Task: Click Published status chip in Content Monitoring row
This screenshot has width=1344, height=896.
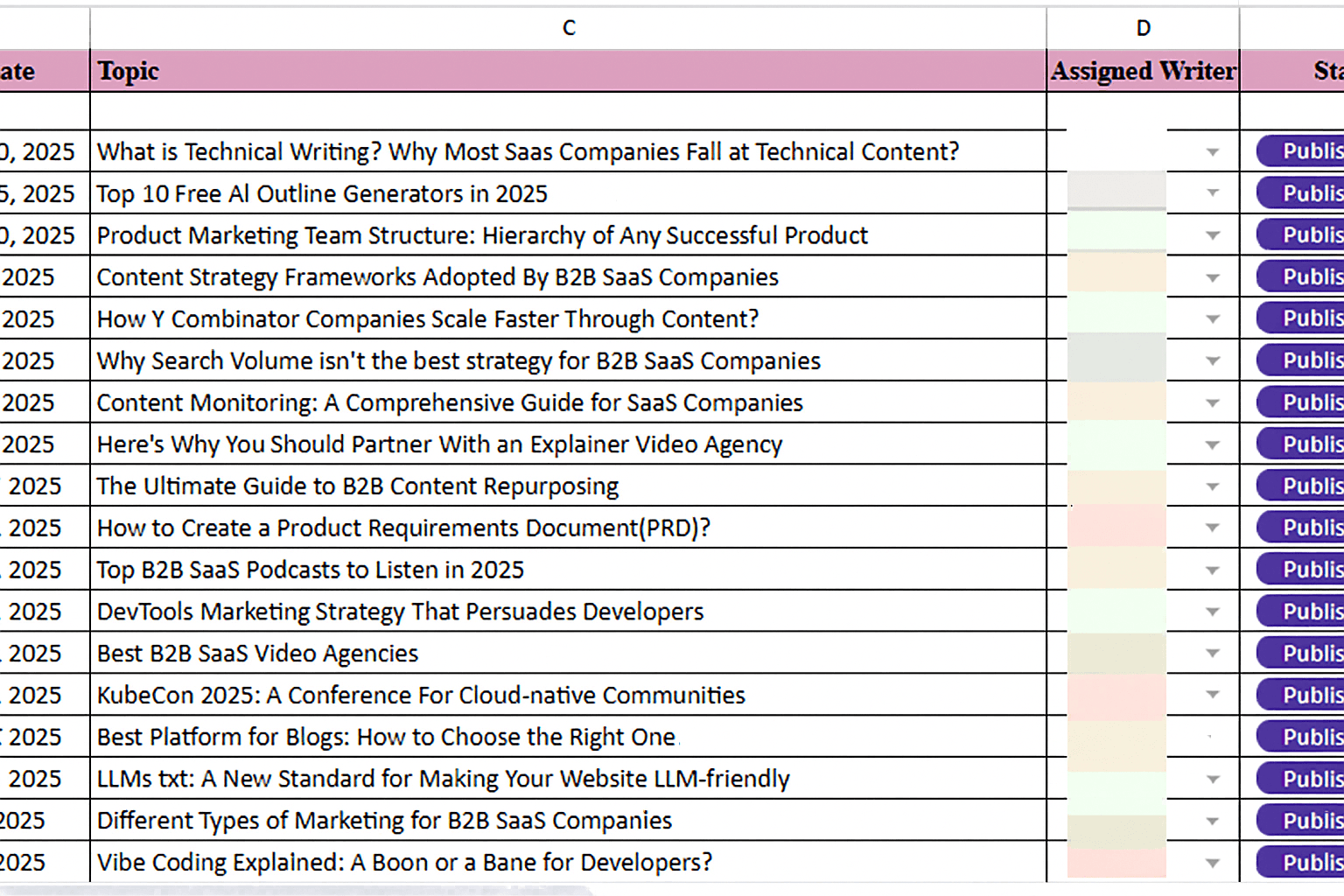Action: point(1301,402)
